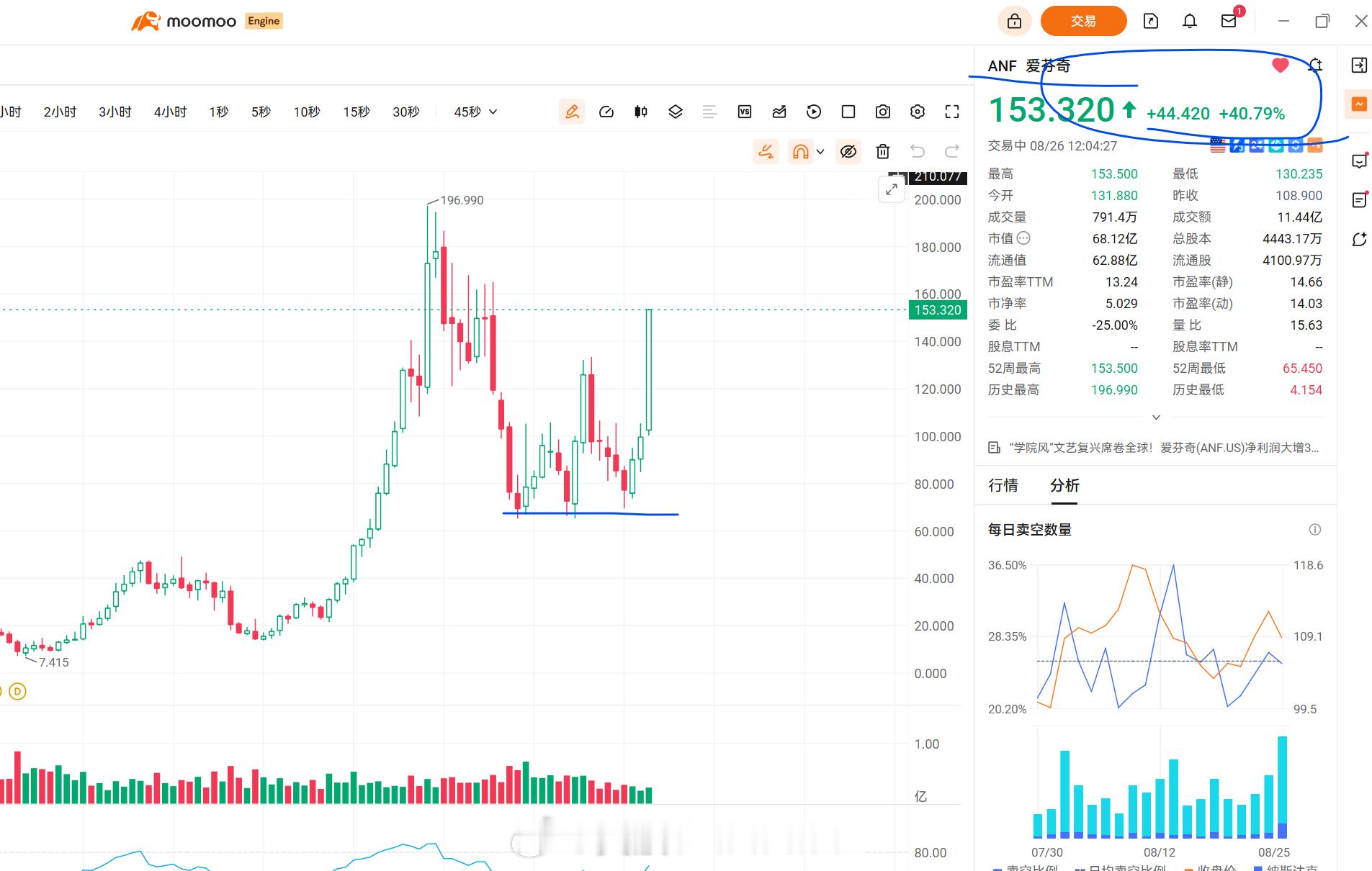Select the orange quote panel sidebar icon
1372x871 pixels.
point(1359,104)
